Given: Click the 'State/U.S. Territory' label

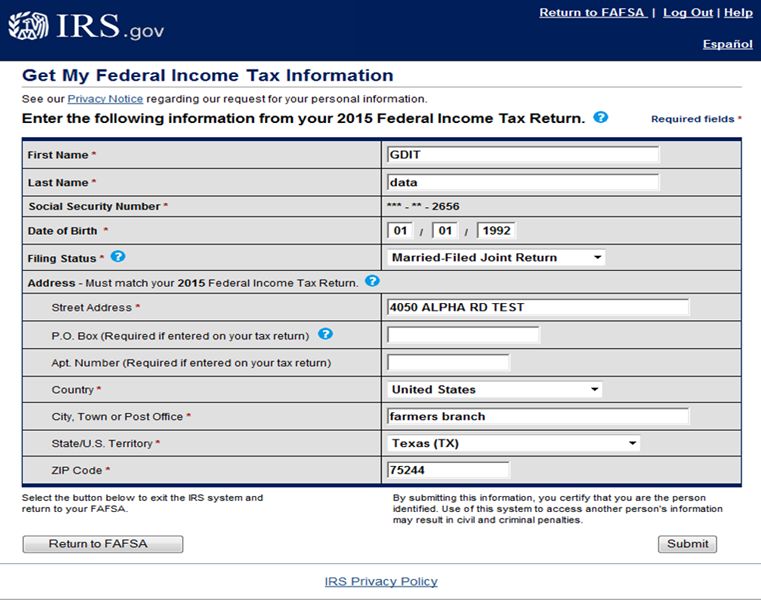Looking at the screenshot, I should tap(102, 444).
